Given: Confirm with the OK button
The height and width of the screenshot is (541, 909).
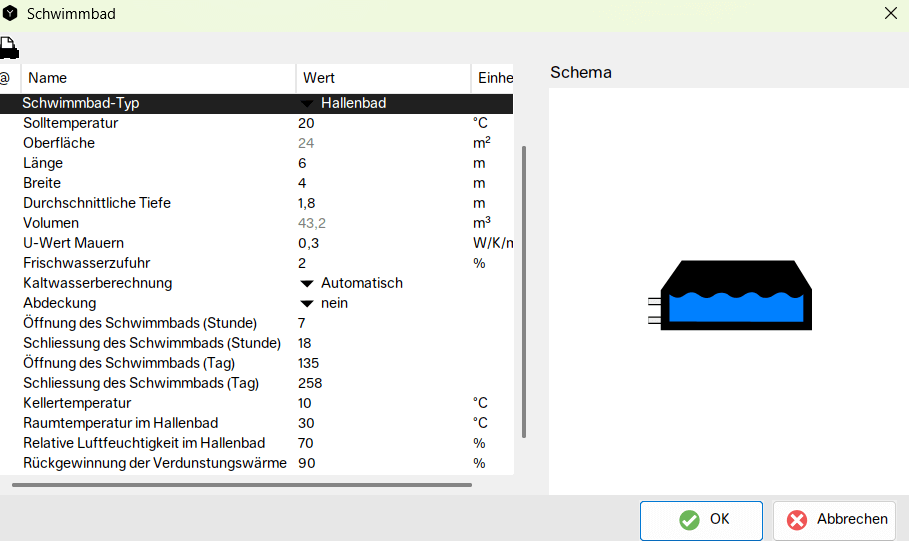Looking at the screenshot, I should (x=701, y=520).
